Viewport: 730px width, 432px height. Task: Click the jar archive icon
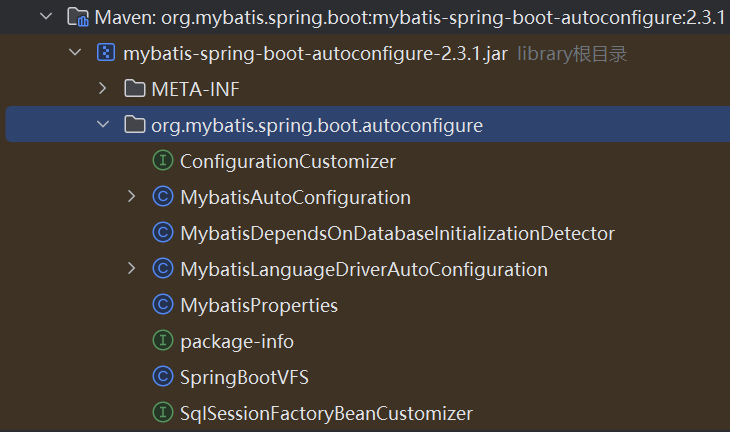pos(106,53)
